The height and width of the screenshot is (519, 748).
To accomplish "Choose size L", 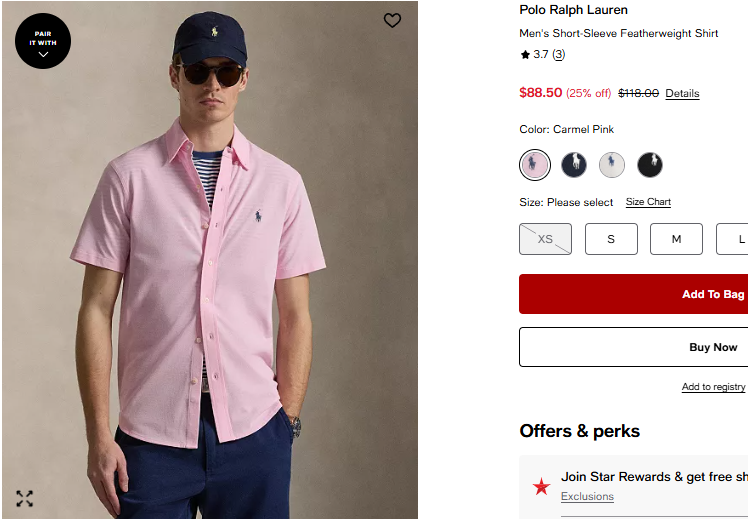I will coord(732,239).
